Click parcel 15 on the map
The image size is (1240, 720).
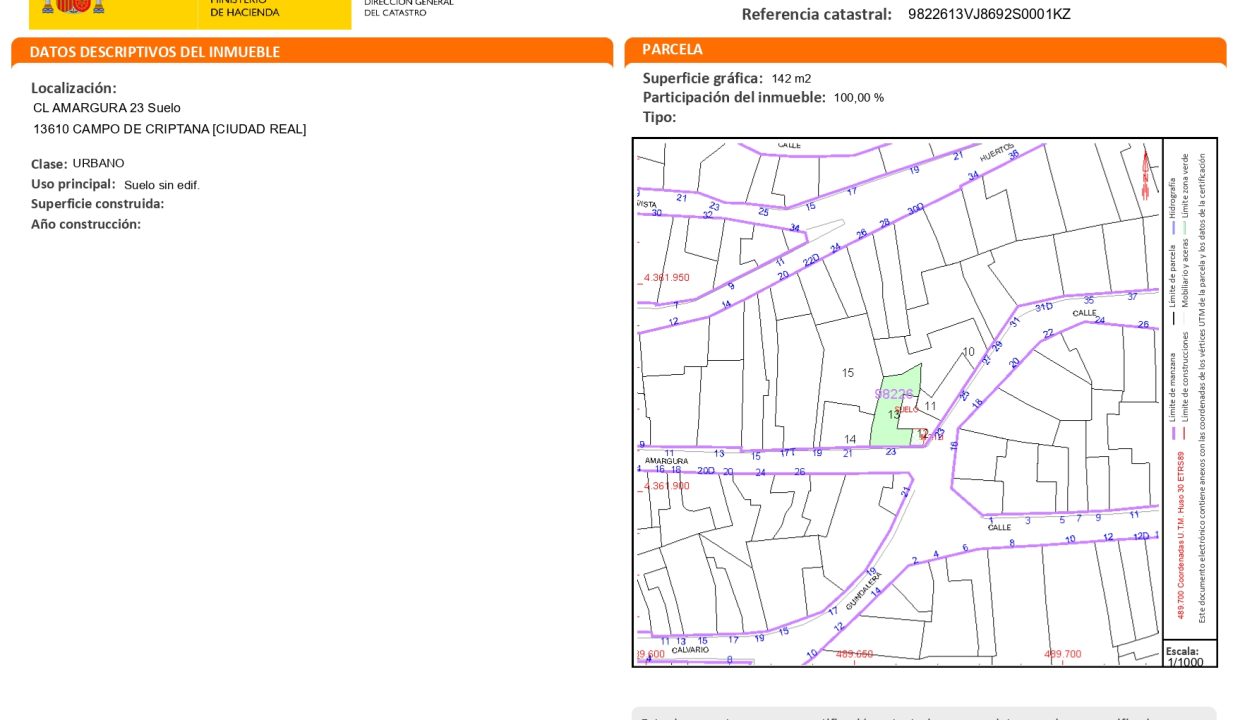(x=848, y=373)
